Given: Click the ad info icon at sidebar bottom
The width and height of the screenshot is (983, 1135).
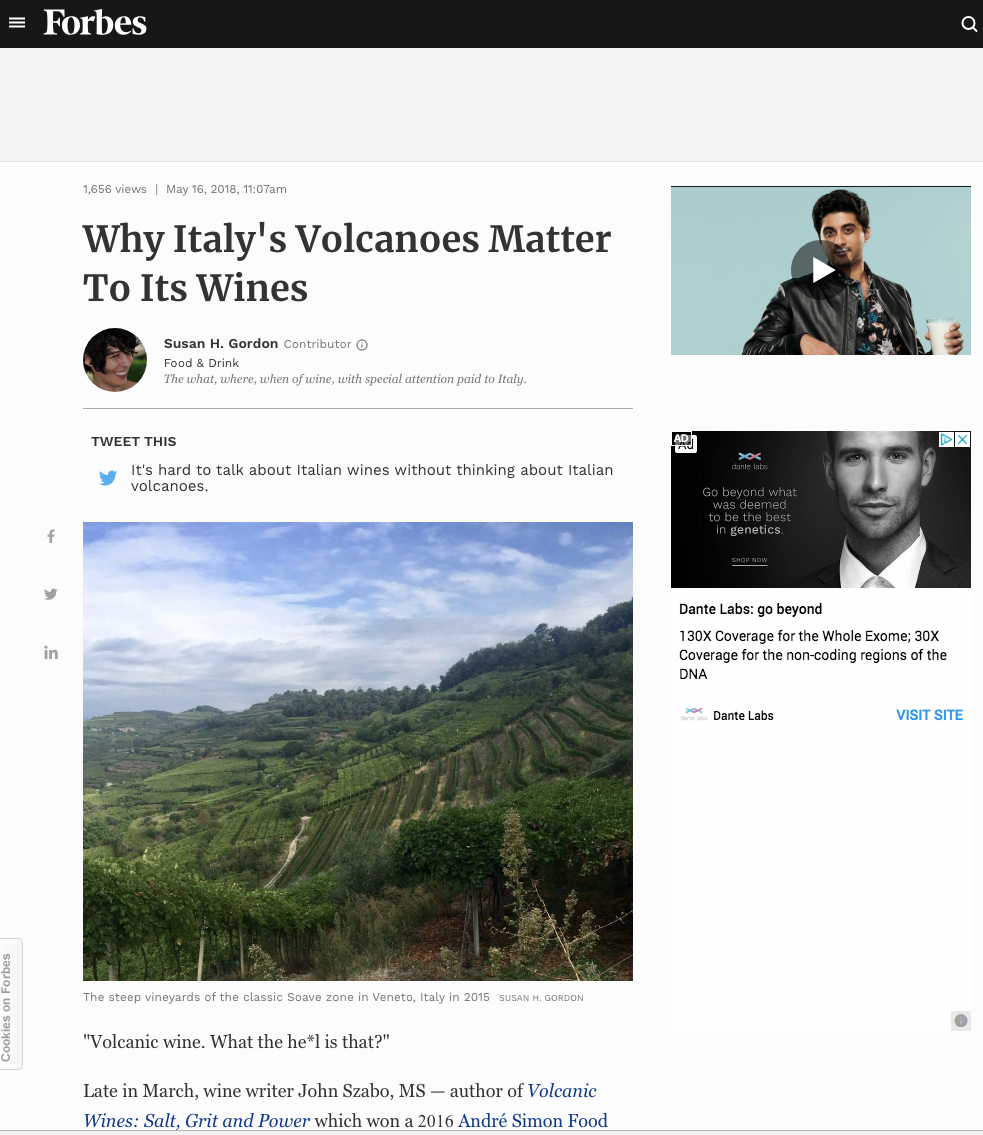Looking at the screenshot, I should click(x=961, y=1021).
